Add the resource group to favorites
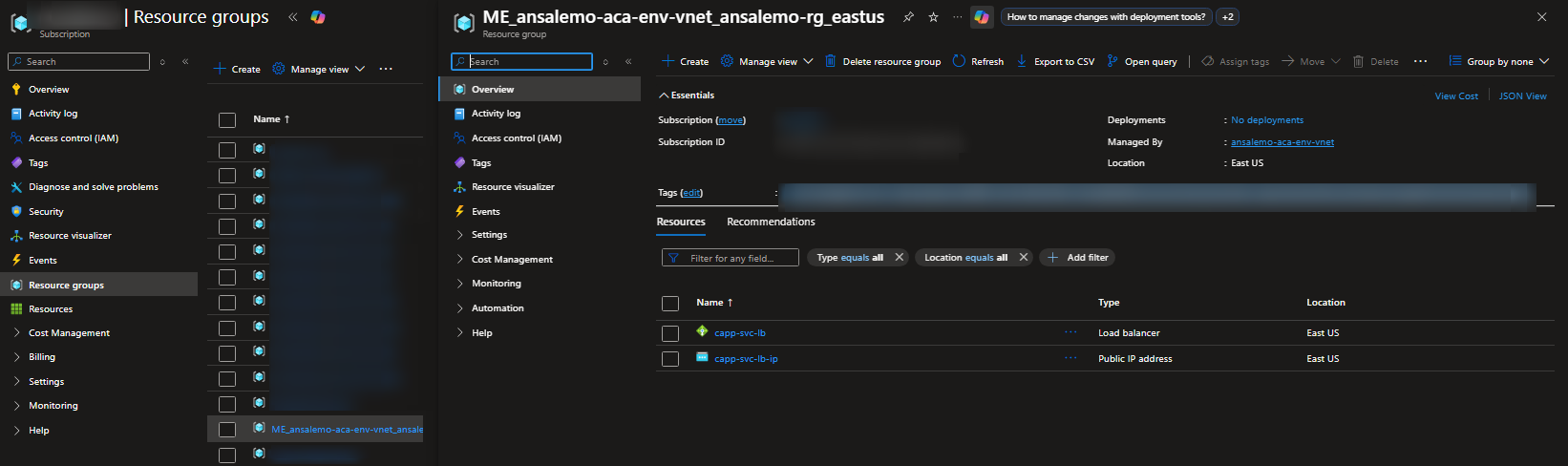 (x=933, y=17)
